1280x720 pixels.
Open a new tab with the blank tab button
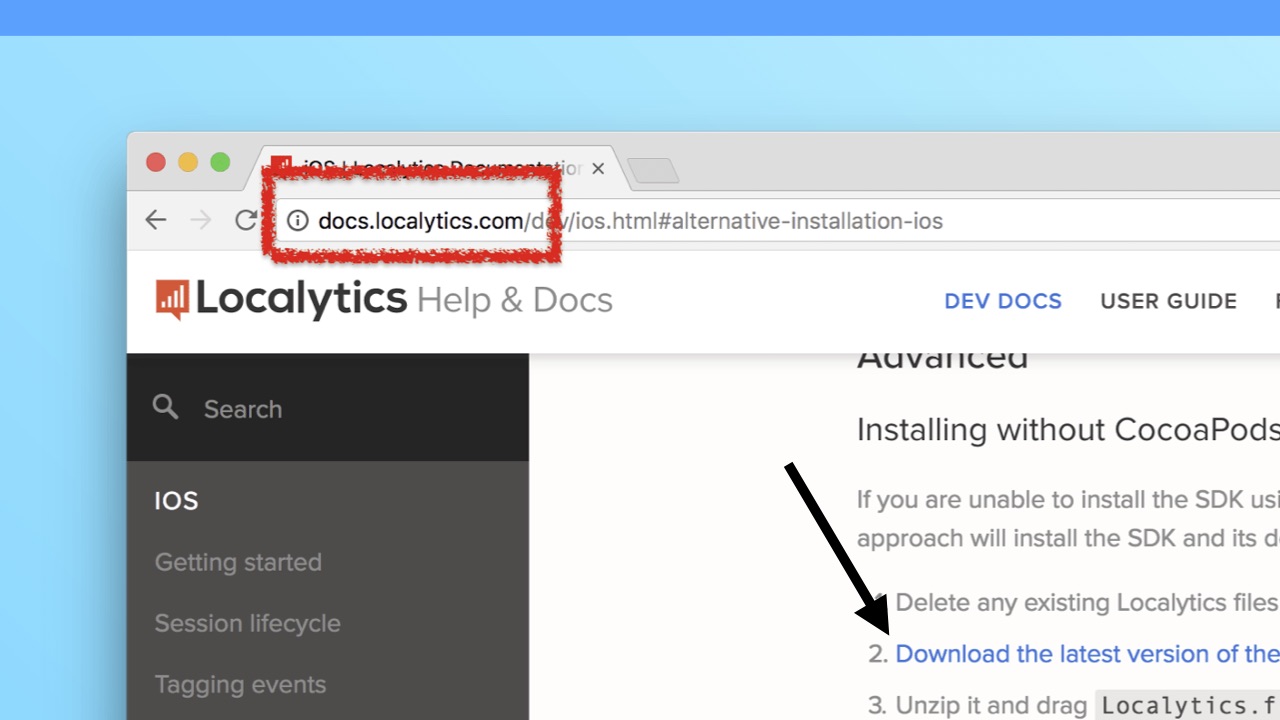[653, 171]
